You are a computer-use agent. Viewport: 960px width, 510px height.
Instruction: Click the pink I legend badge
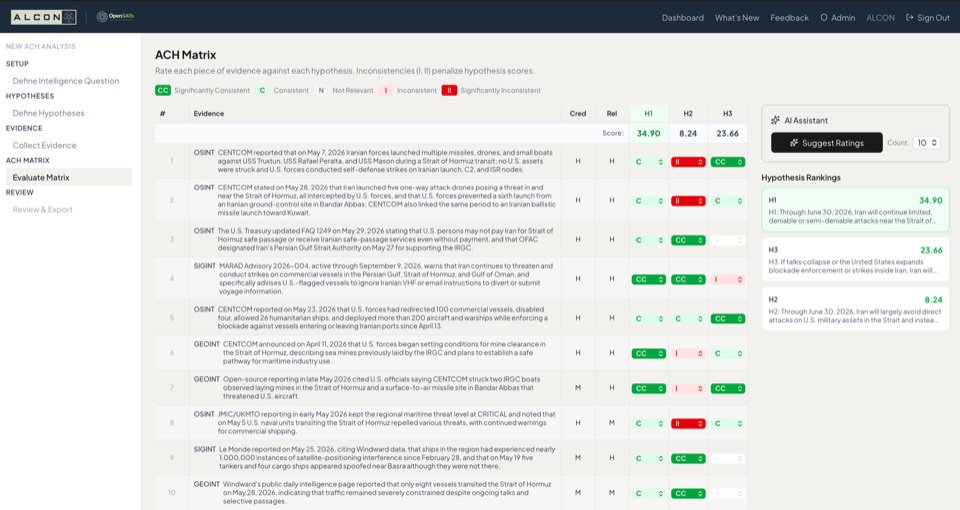pyautogui.click(x=385, y=90)
